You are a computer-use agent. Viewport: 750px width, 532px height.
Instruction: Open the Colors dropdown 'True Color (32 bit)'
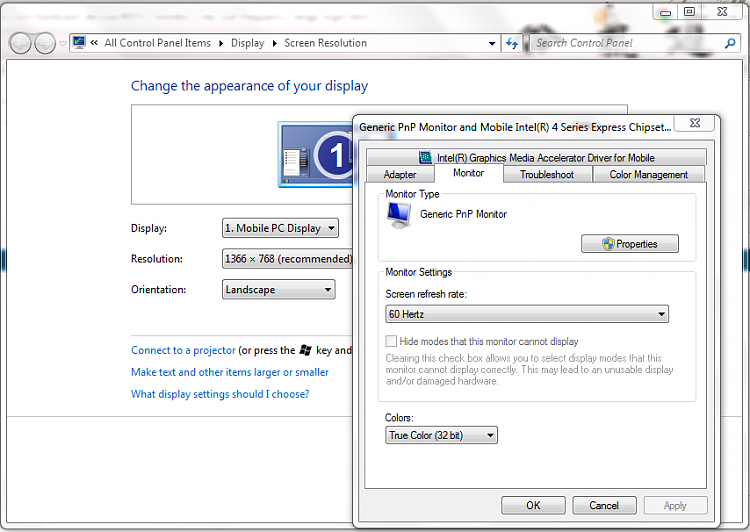pyautogui.click(x=441, y=435)
